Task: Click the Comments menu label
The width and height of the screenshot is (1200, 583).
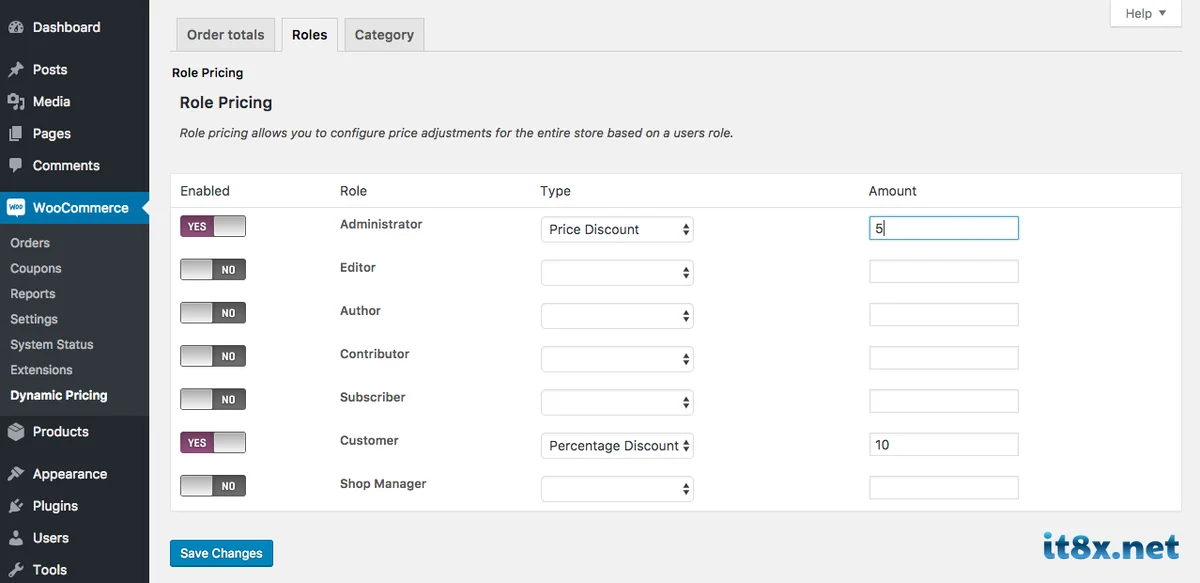Action: pyautogui.click(x=66, y=166)
